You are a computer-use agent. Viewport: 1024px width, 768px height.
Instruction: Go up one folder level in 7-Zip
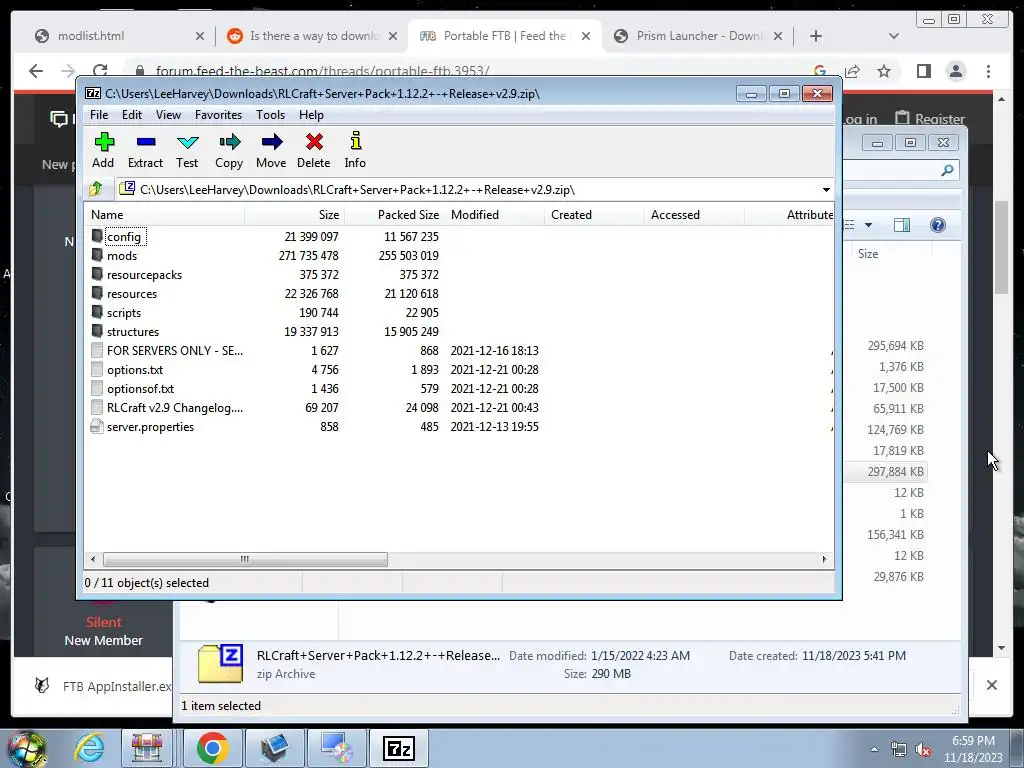point(96,189)
